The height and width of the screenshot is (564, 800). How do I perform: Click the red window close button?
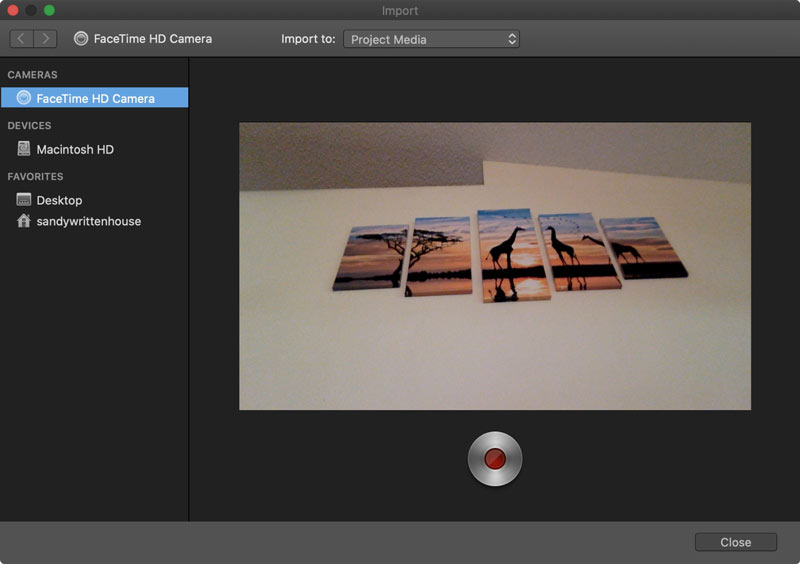tap(13, 10)
